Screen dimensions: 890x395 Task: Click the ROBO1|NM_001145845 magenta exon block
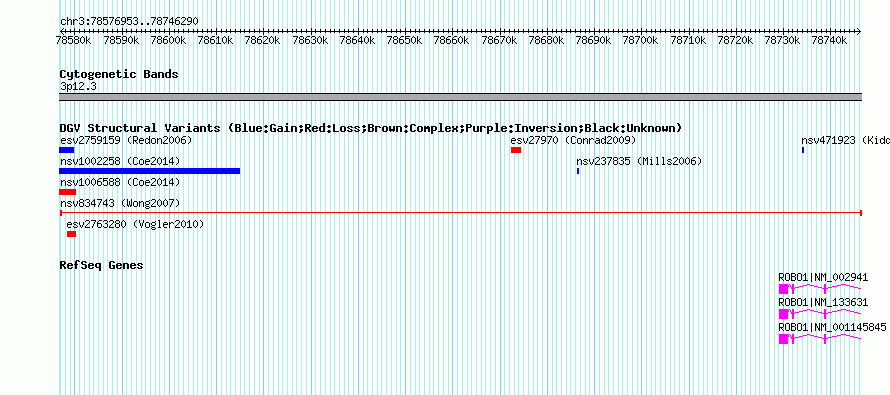tap(783, 339)
